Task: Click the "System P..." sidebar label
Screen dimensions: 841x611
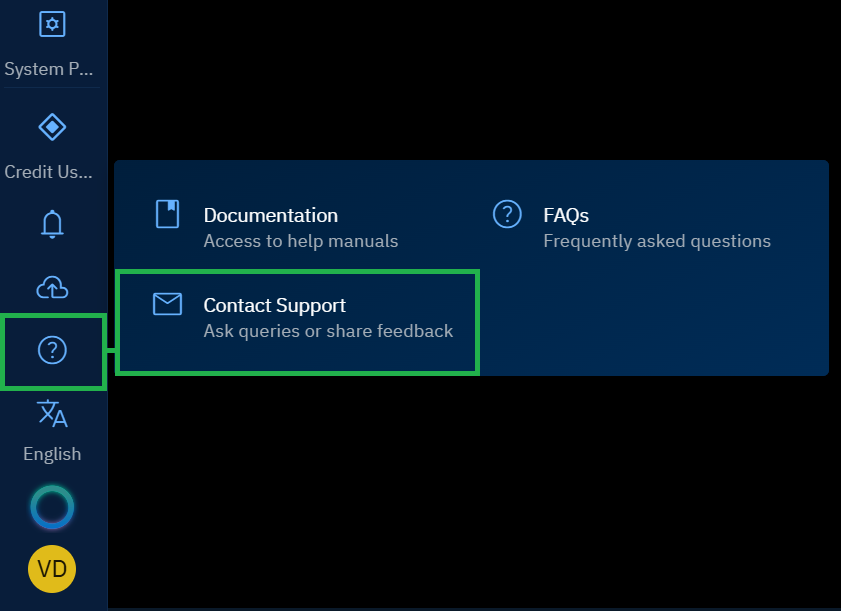Action: (x=48, y=70)
